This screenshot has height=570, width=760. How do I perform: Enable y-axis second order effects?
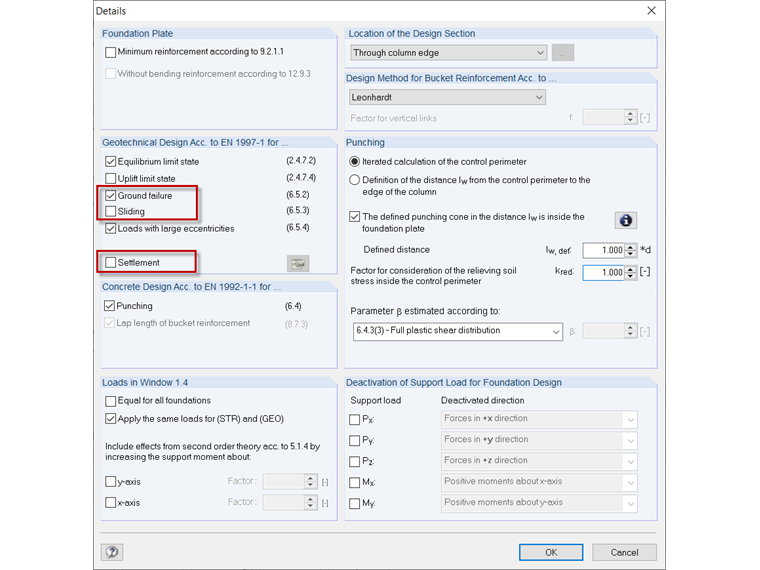tap(111, 482)
